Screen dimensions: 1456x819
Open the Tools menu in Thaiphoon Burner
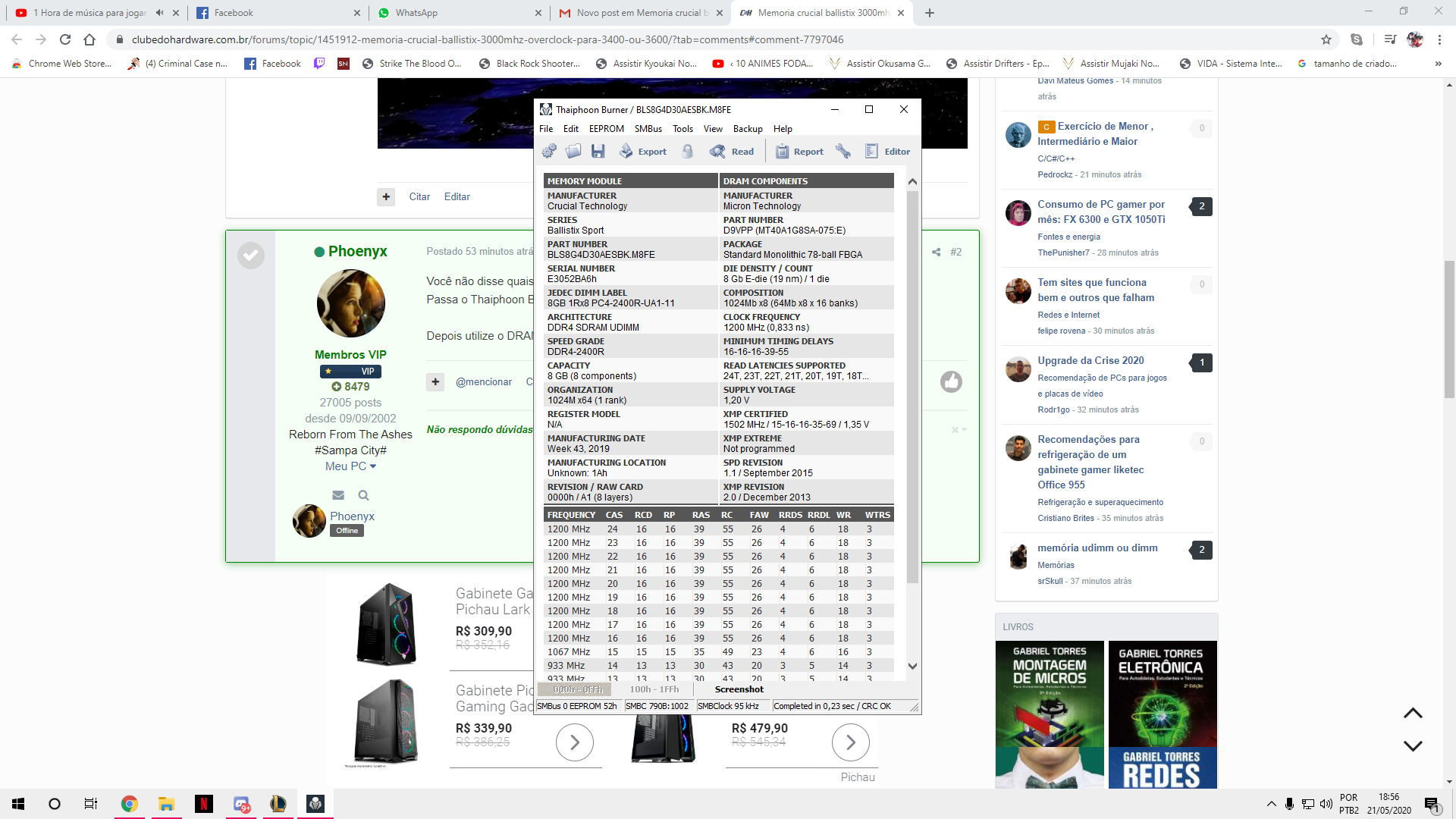[682, 129]
